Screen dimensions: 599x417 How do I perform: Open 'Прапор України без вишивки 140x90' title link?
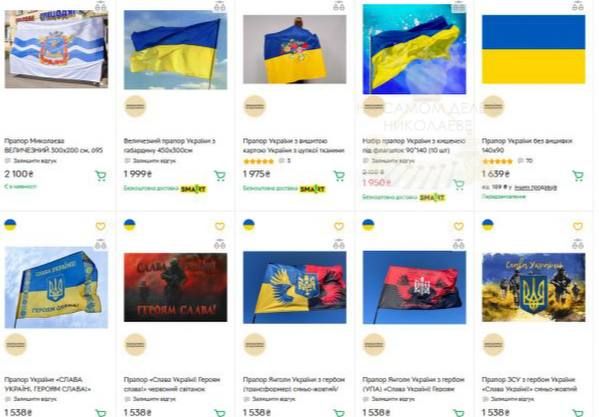pyautogui.click(x=527, y=145)
